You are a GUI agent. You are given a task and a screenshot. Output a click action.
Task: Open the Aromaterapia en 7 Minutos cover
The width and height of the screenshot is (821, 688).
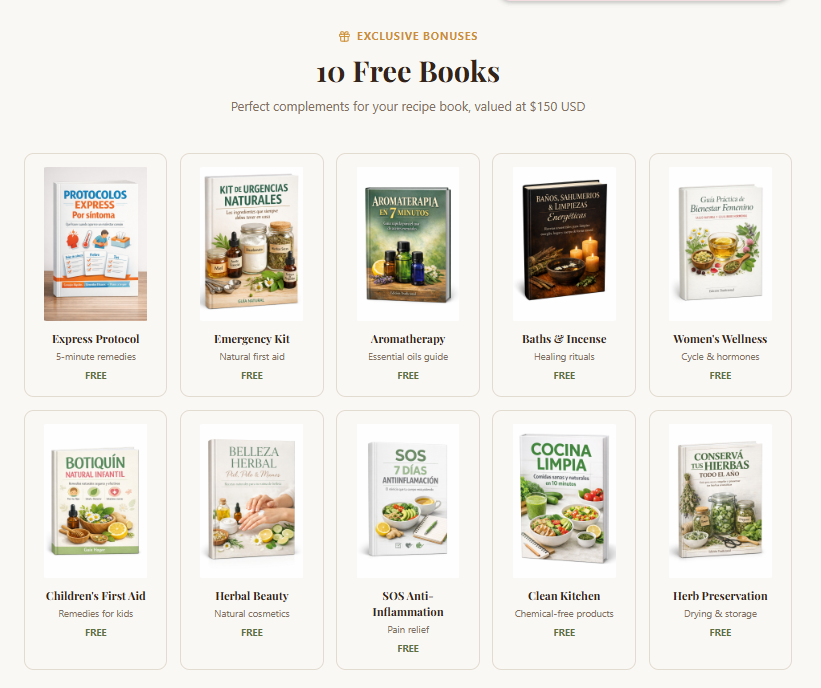[408, 243]
